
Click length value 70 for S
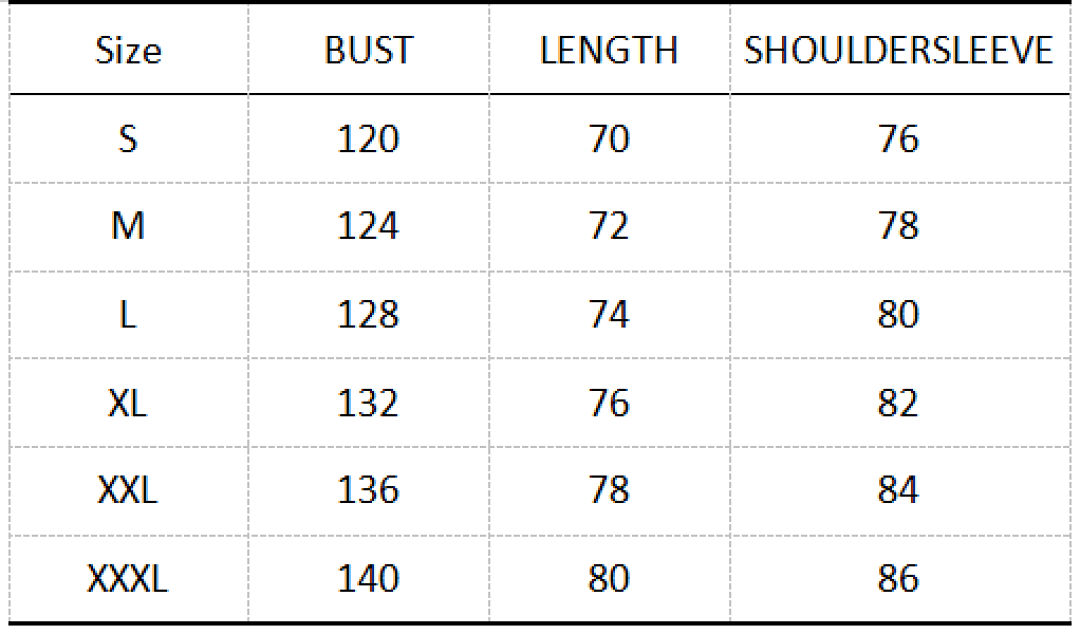click(x=609, y=139)
